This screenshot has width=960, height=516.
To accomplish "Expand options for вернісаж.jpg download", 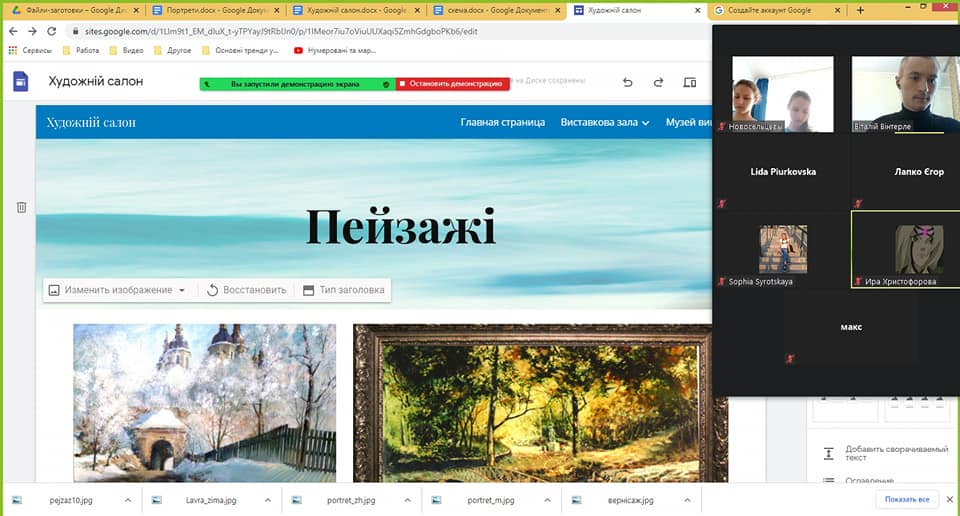I will [687, 500].
